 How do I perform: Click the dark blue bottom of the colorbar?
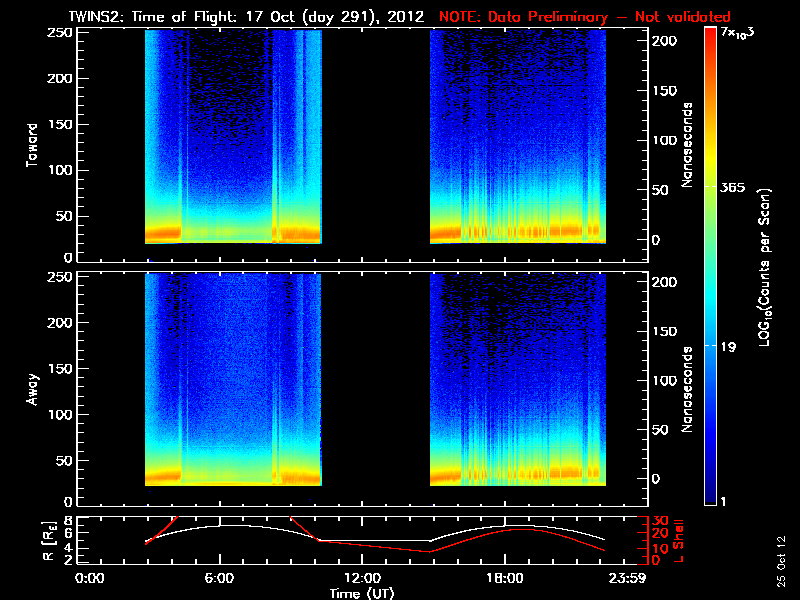tap(710, 495)
